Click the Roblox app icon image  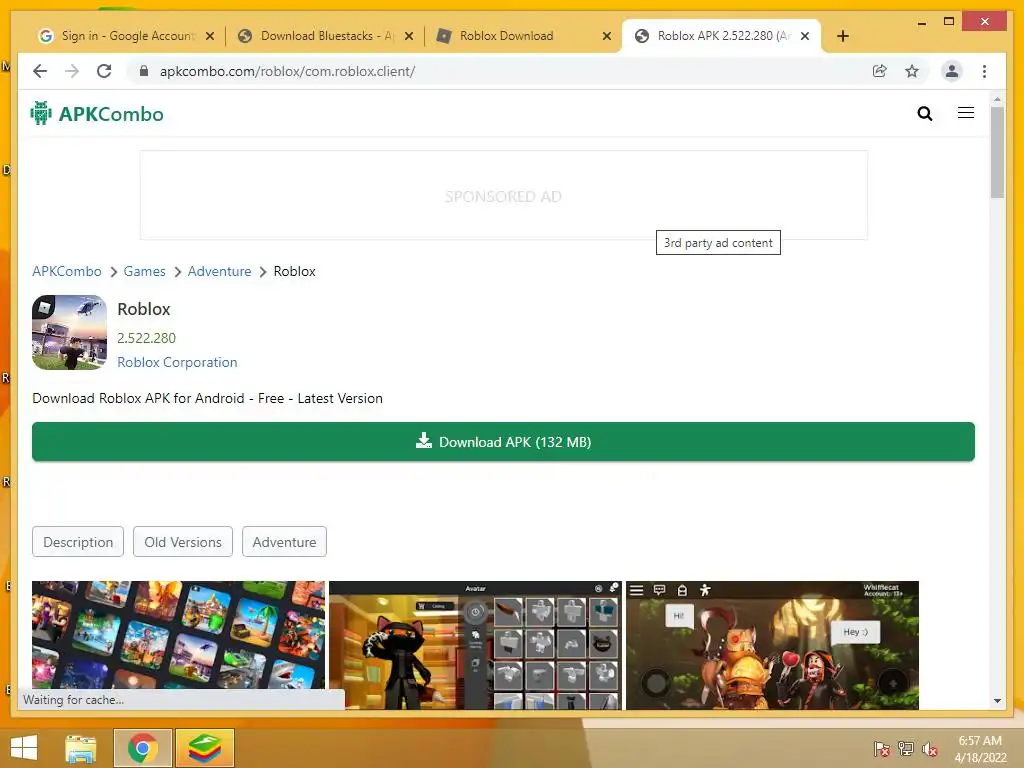[x=69, y=332]
